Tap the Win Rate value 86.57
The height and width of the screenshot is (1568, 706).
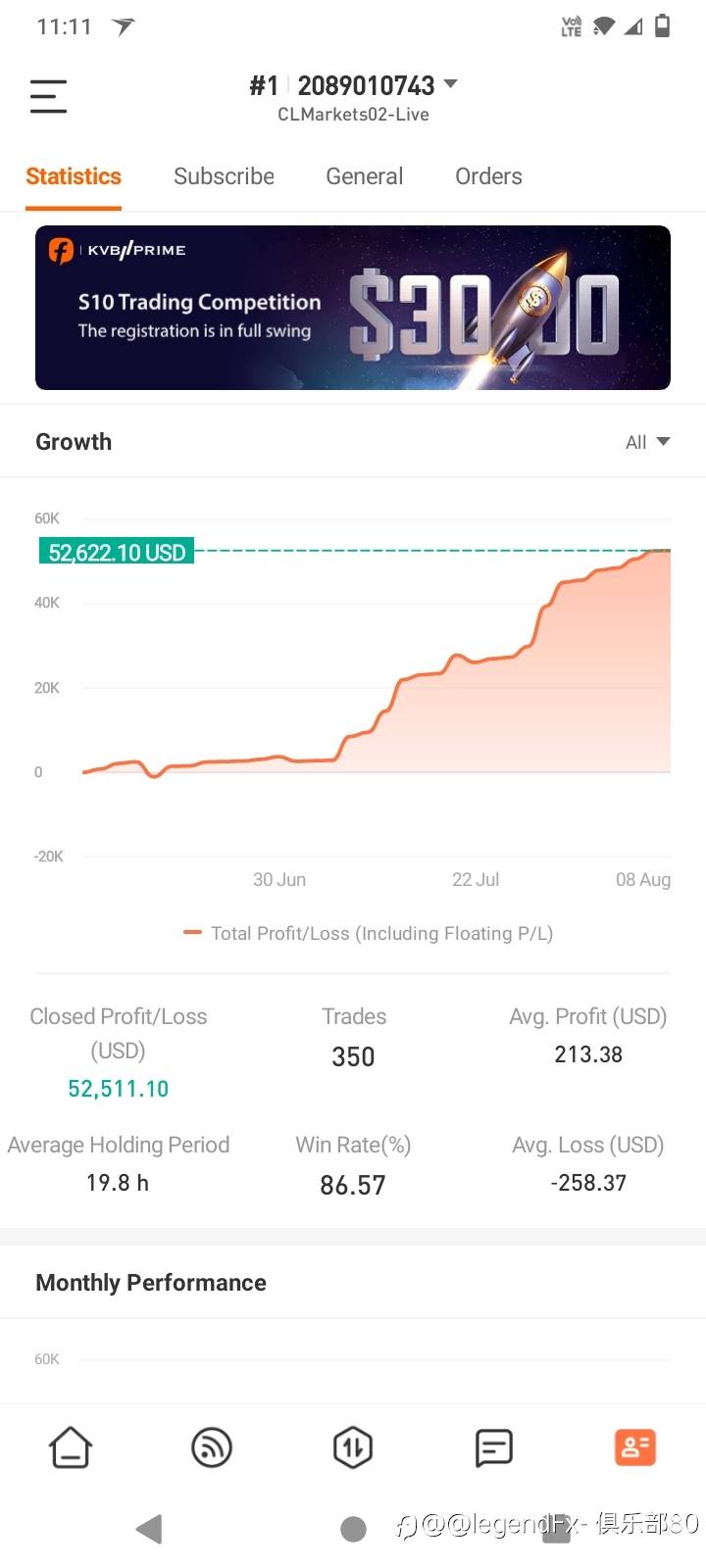[353, 1185]
